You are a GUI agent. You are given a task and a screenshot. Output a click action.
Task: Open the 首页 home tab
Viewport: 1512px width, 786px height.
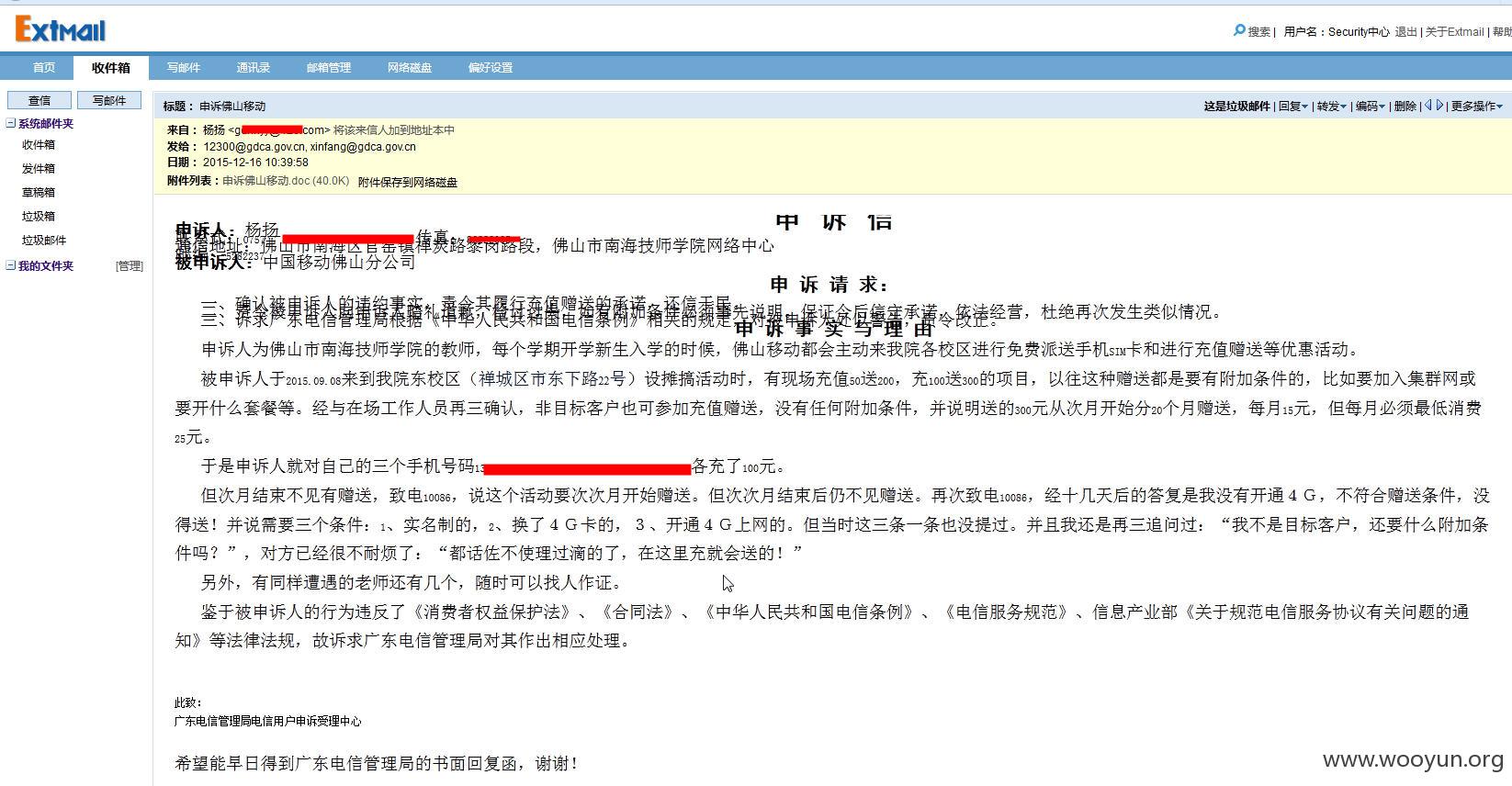click(44, 67)
